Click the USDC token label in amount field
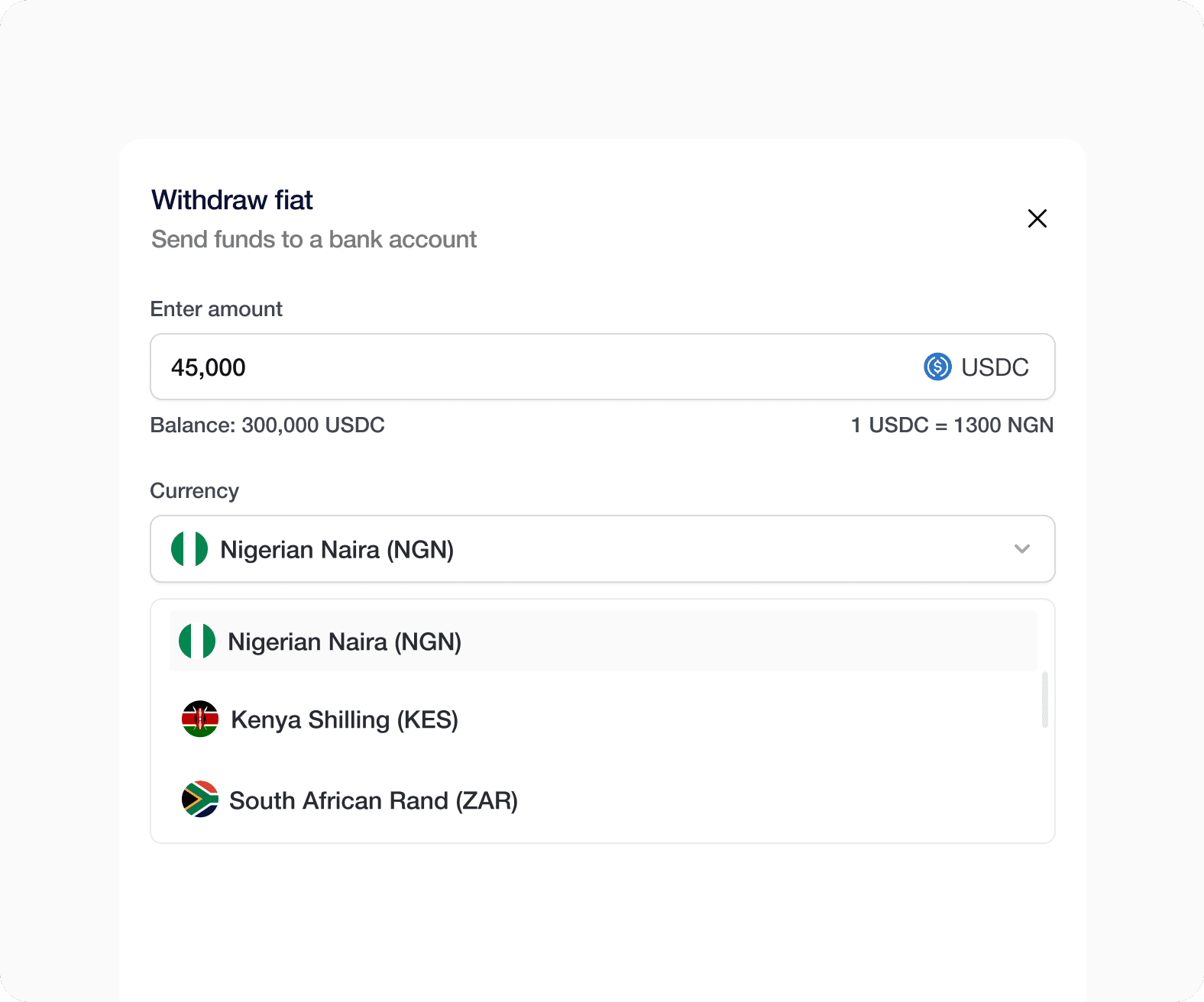The width and height of the screenshot is (1204, 1002). pyautogui.click(x=995, y=367)
